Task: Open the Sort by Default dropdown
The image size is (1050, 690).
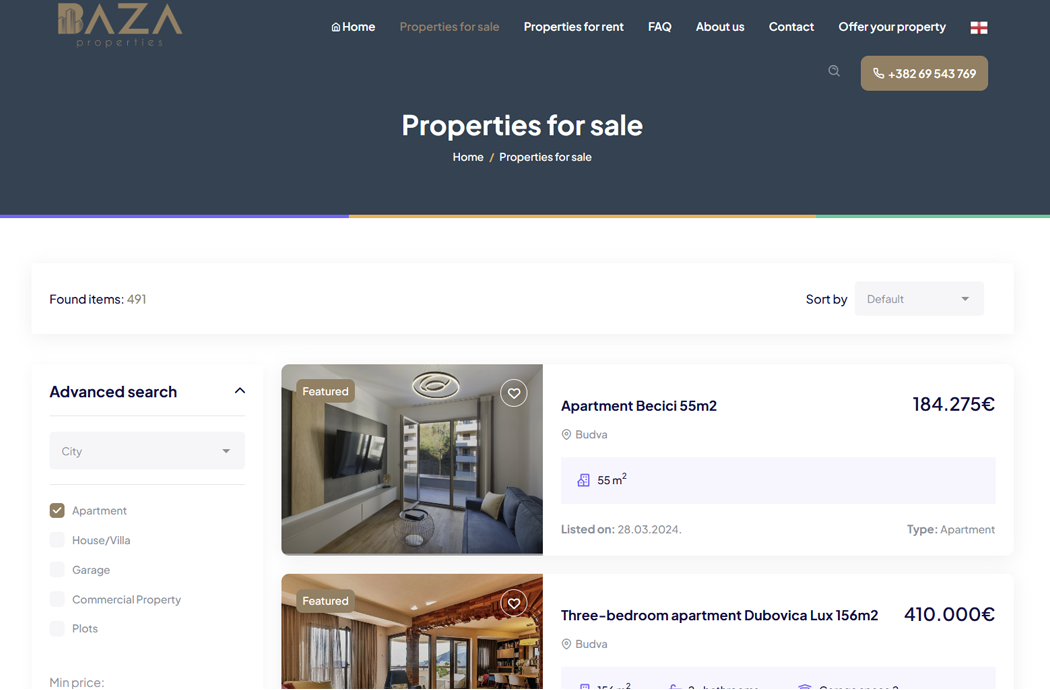Action: 919,299
